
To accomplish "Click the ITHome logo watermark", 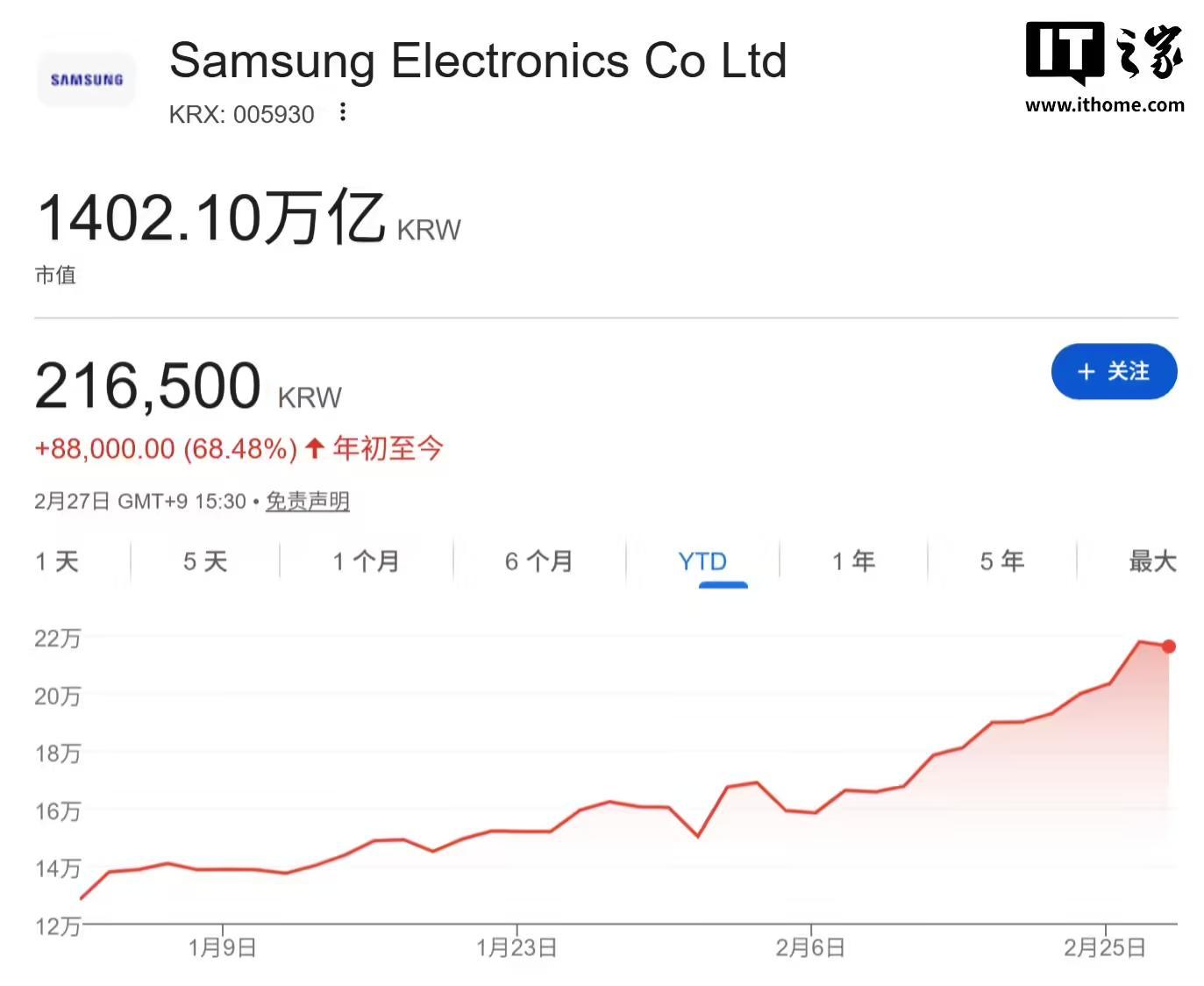I will click(x=1104, y=68).
